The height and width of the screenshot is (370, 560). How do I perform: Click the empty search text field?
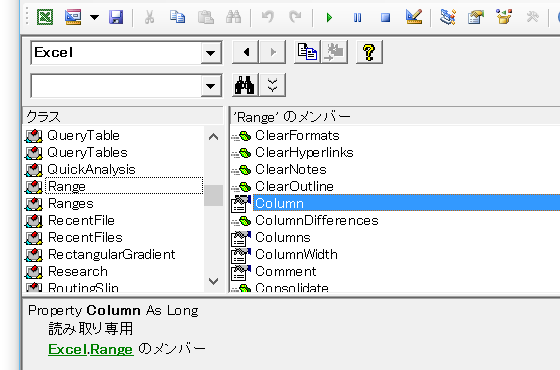point(116,86)
